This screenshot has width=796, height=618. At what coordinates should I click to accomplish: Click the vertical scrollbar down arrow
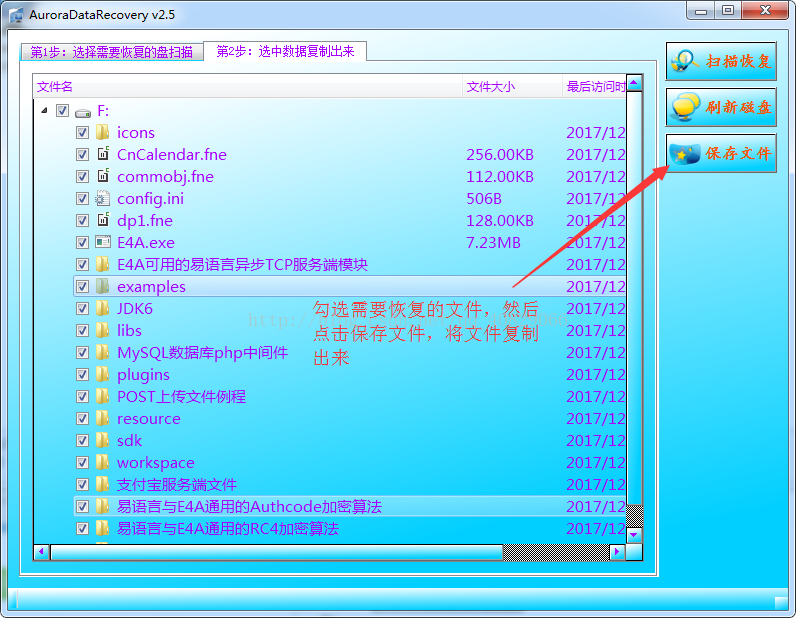coord(634,535)
